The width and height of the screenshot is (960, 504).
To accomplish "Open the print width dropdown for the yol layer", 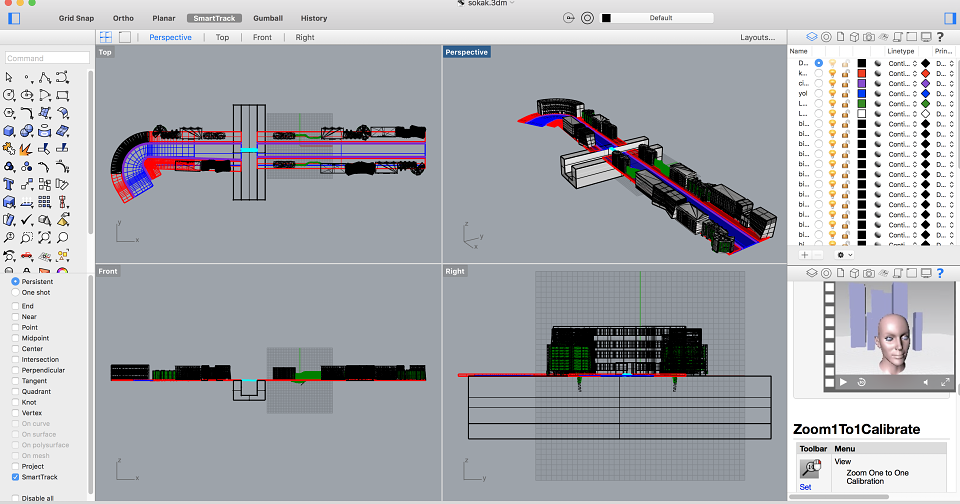I will [945, 94].
